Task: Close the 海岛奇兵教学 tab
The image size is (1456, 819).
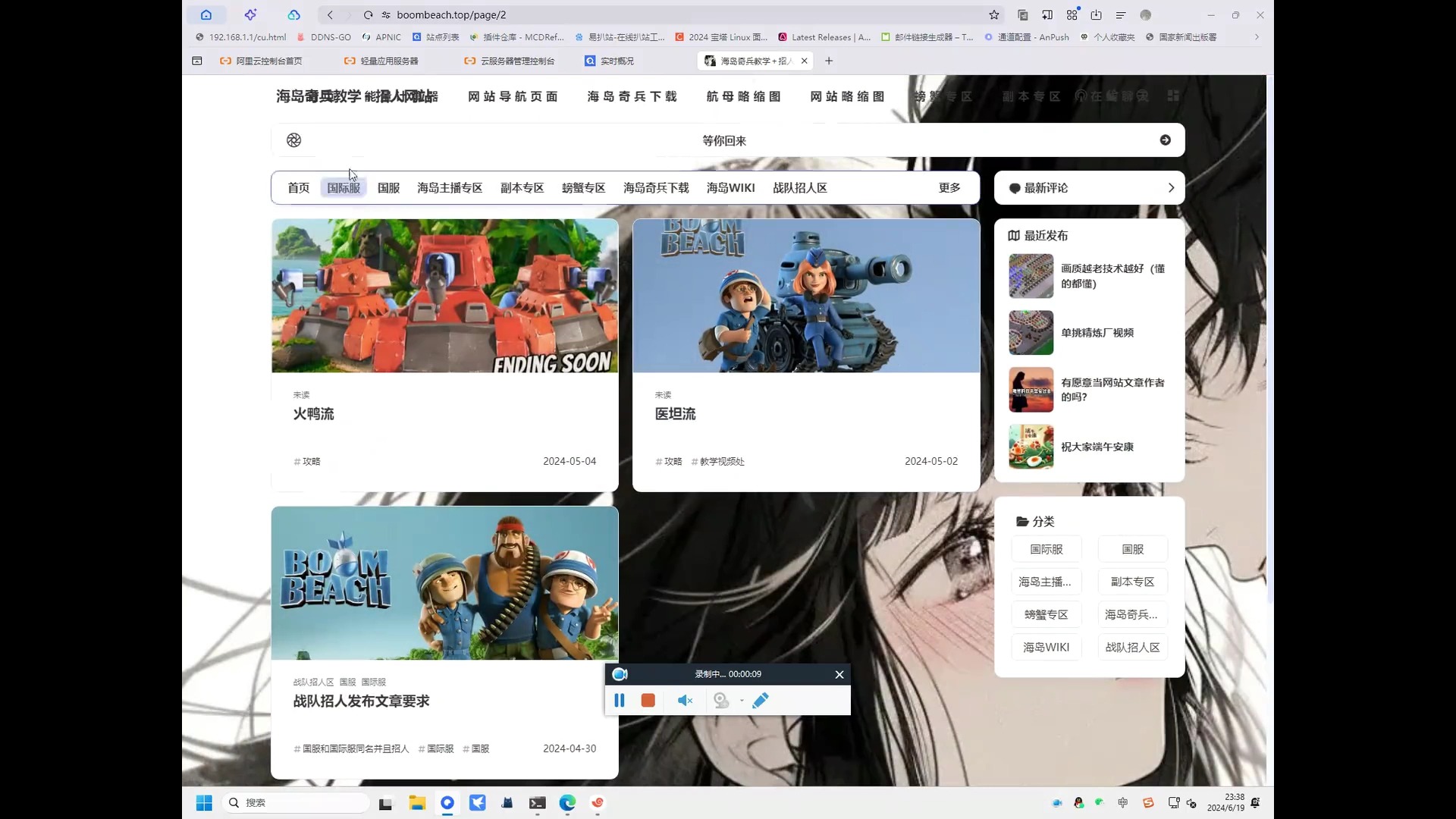Action: point(804,61)
